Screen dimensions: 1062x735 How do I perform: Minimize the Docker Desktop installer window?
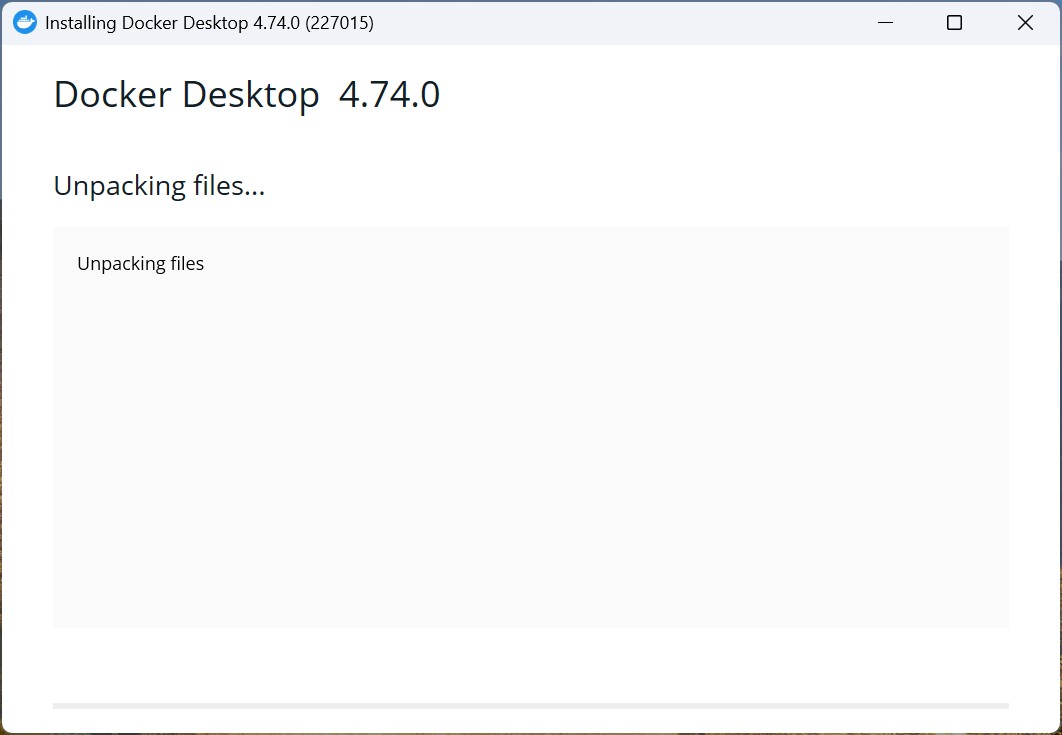(885, 22)
